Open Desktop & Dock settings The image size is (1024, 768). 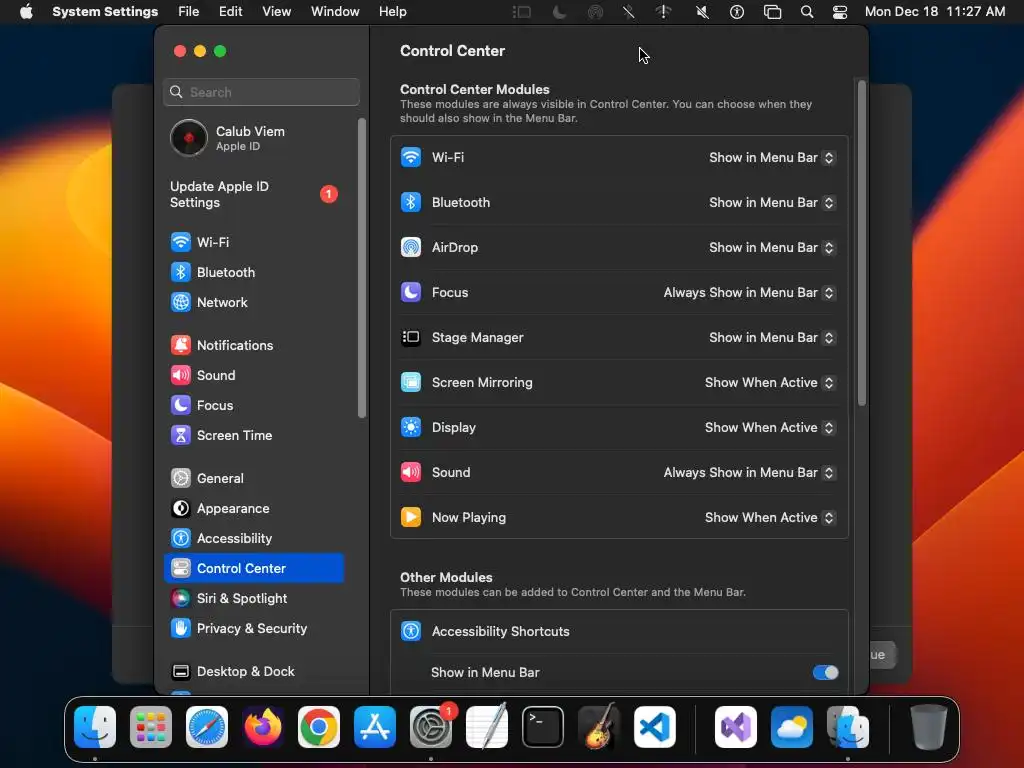click(x=253, y=672)
